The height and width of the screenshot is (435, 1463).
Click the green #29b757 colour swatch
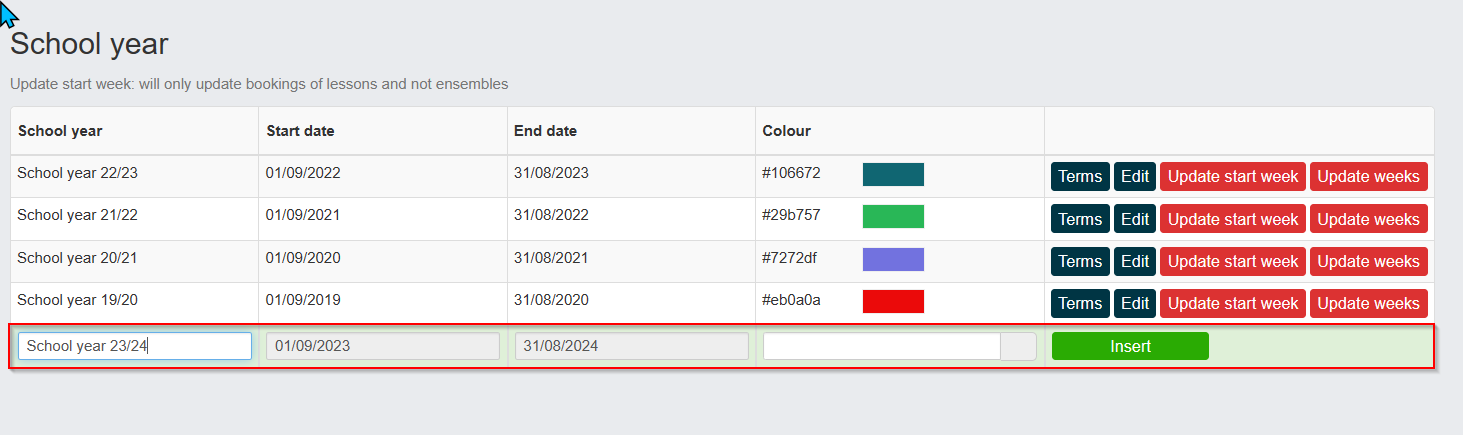pyautogui.click(x=893, y=216)
